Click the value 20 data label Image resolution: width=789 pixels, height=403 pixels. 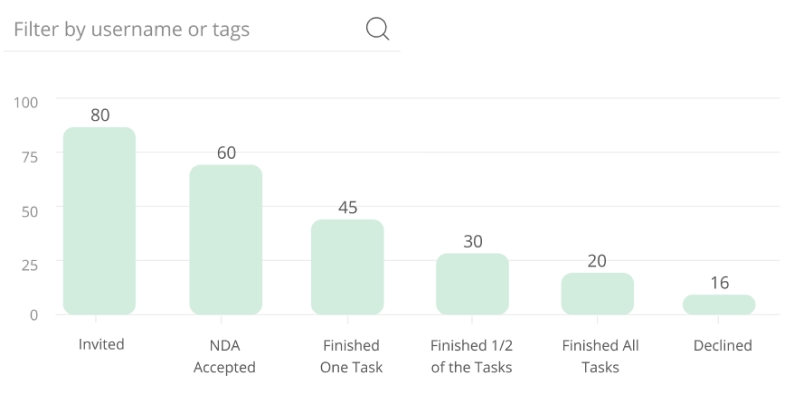597,261
